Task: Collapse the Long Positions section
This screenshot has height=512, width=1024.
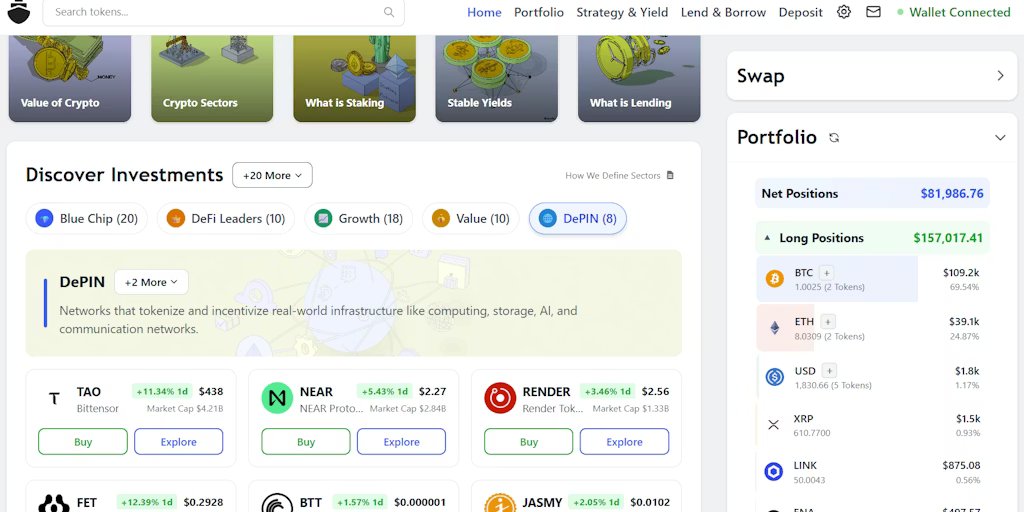Action: click(767, 238)
